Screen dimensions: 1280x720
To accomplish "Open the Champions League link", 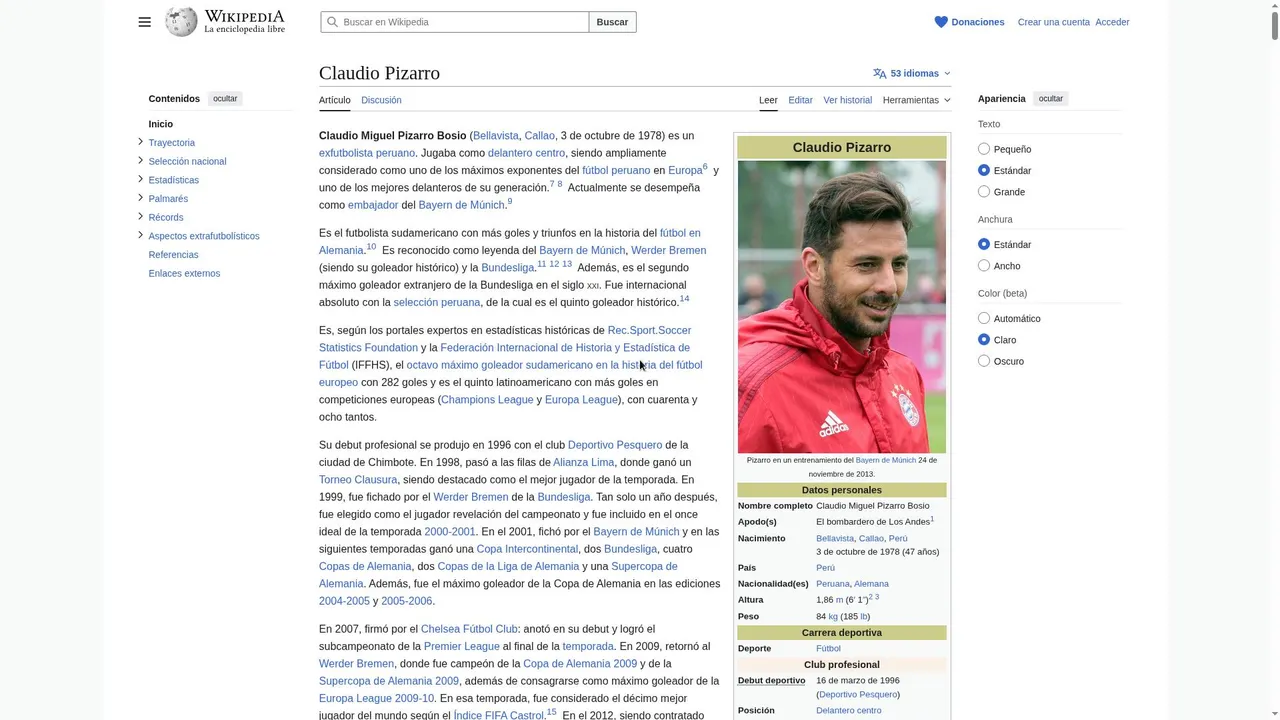I will [x=487, y=400].
